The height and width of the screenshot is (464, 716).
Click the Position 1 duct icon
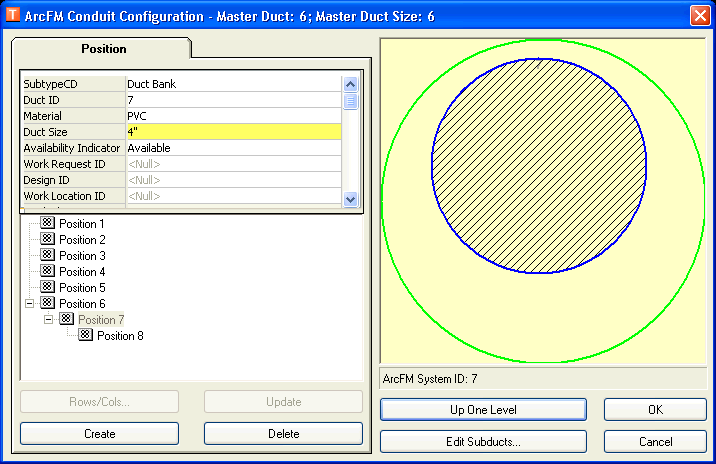click(47, 223)
